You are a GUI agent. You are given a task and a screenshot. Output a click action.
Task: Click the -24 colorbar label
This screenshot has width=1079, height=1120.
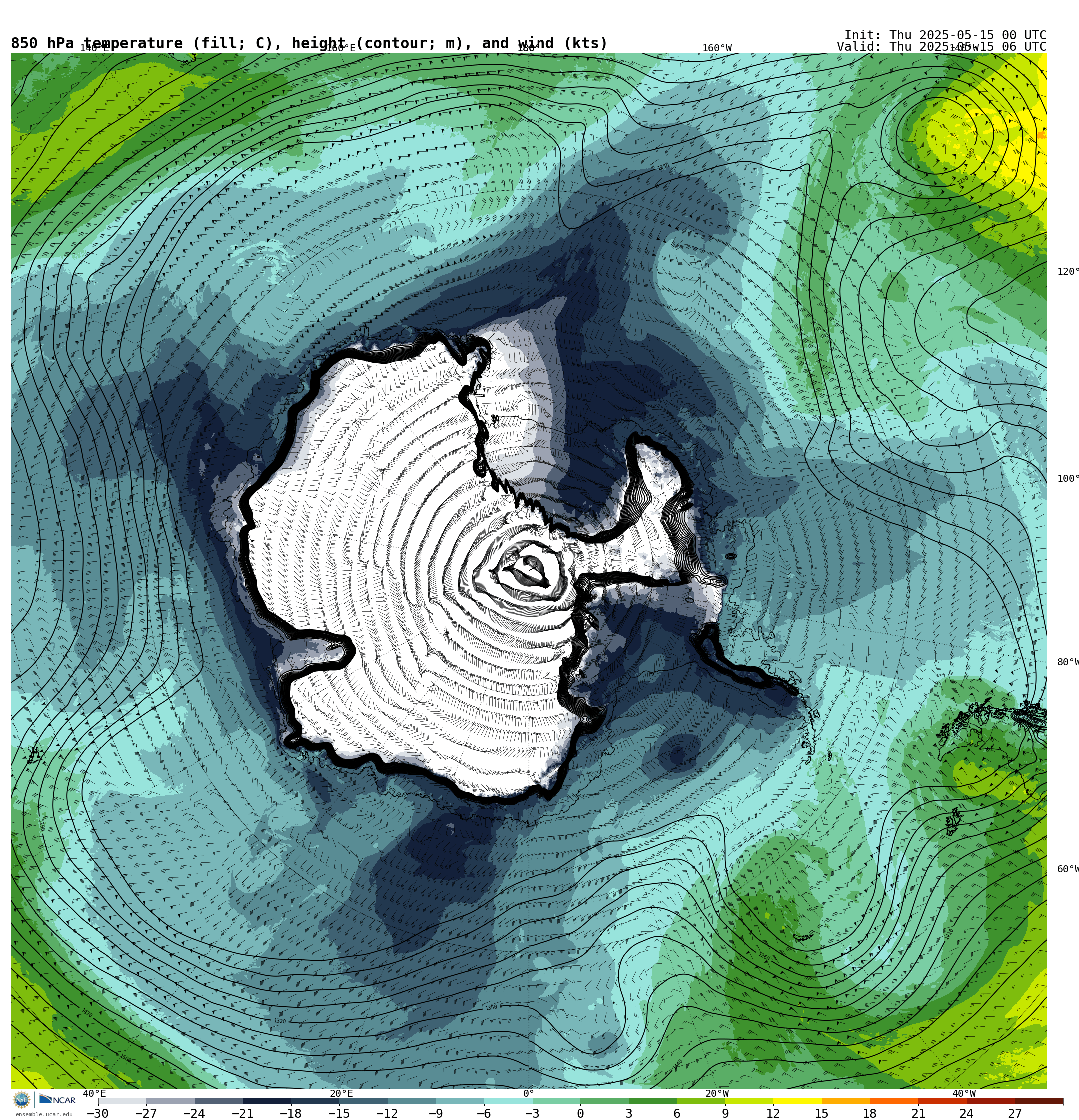tap(194, 1113)
